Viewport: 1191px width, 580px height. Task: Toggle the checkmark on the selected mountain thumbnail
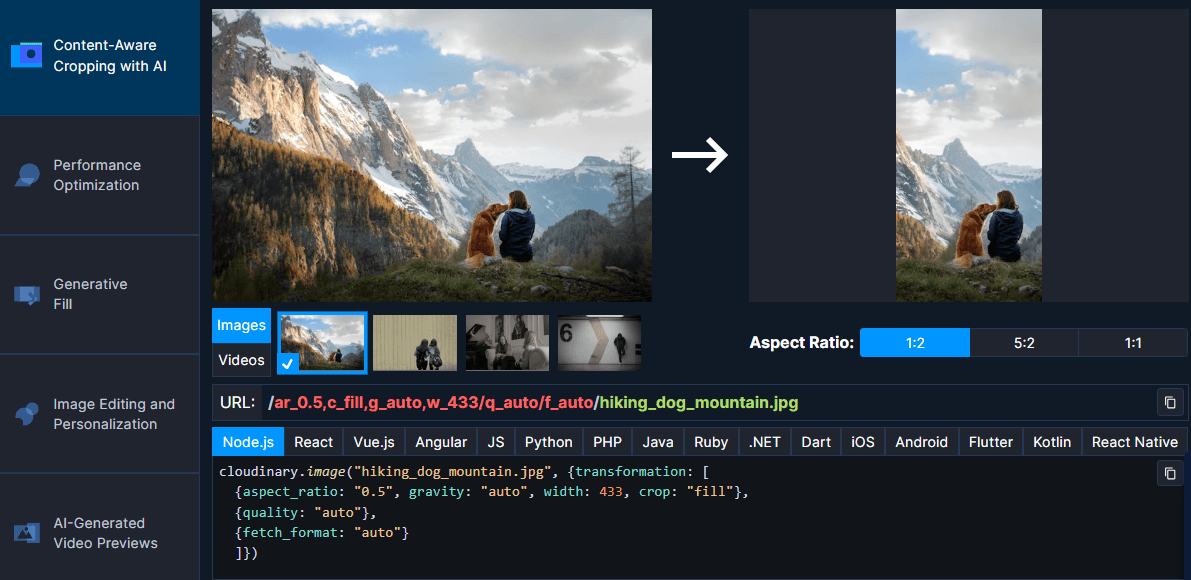point(288,365)
